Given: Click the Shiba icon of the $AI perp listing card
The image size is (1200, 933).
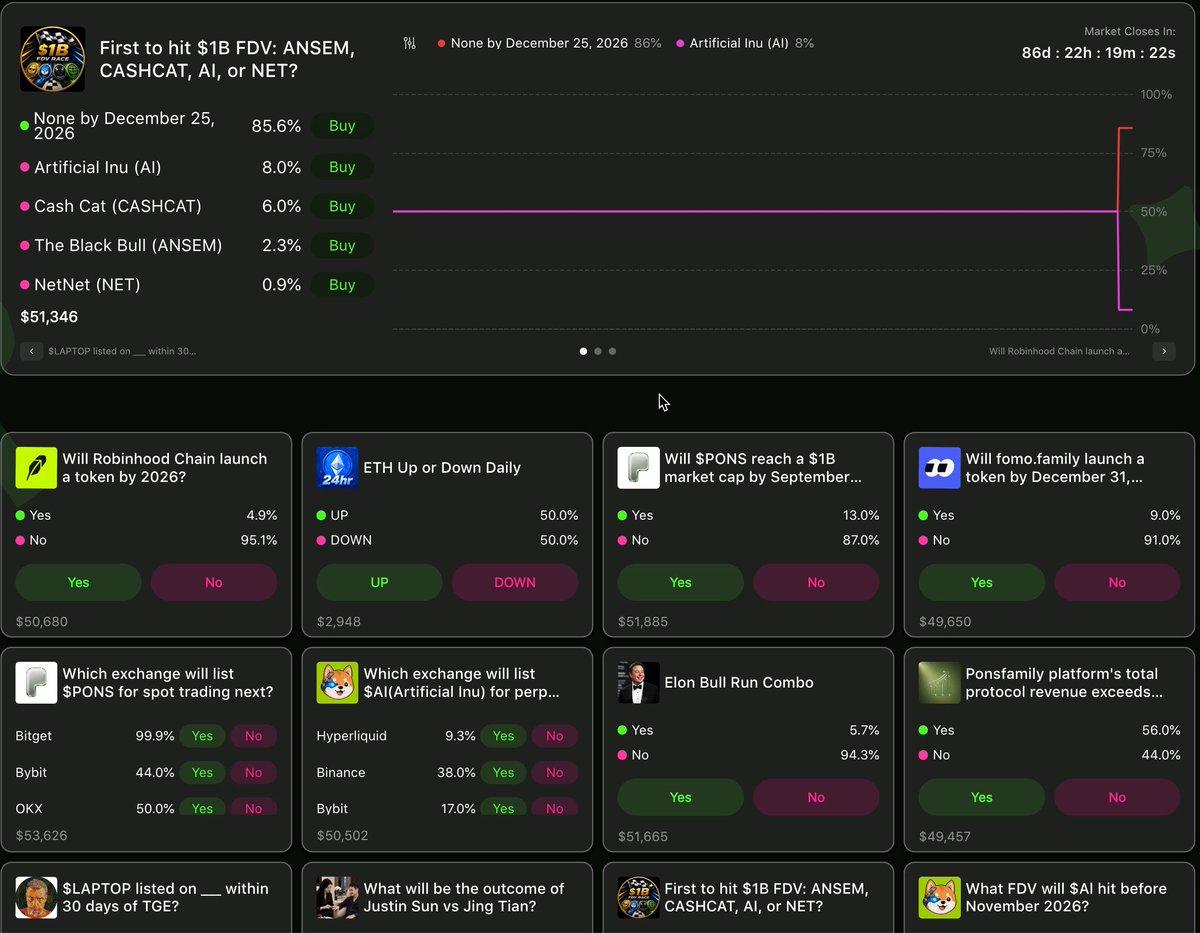Looking at the screenshot, I should click(337, 683).
